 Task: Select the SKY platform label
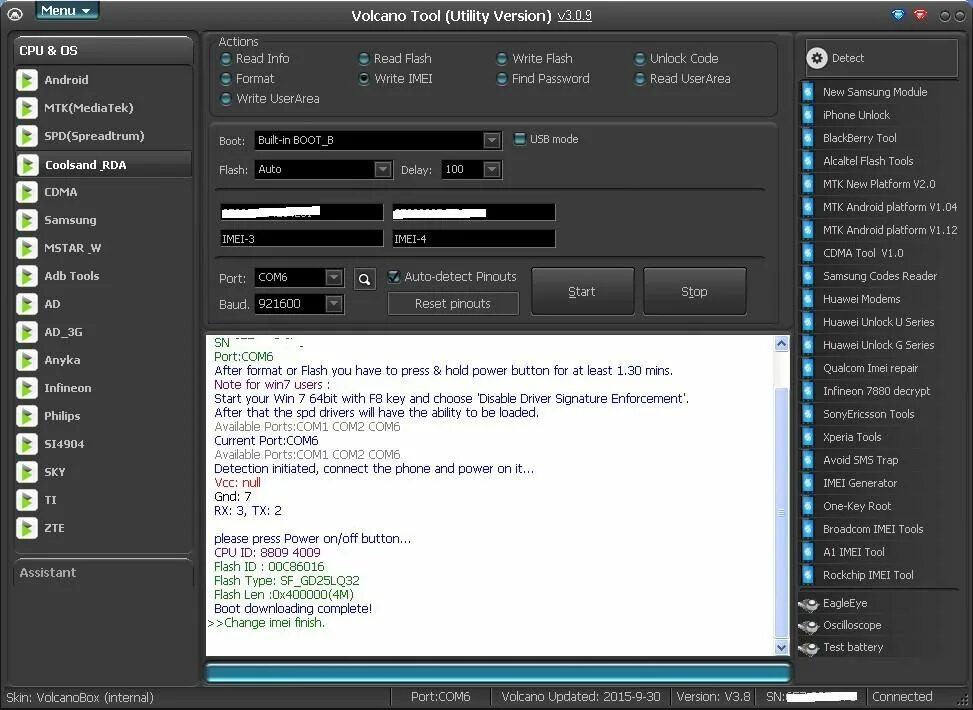pos(55,472)
